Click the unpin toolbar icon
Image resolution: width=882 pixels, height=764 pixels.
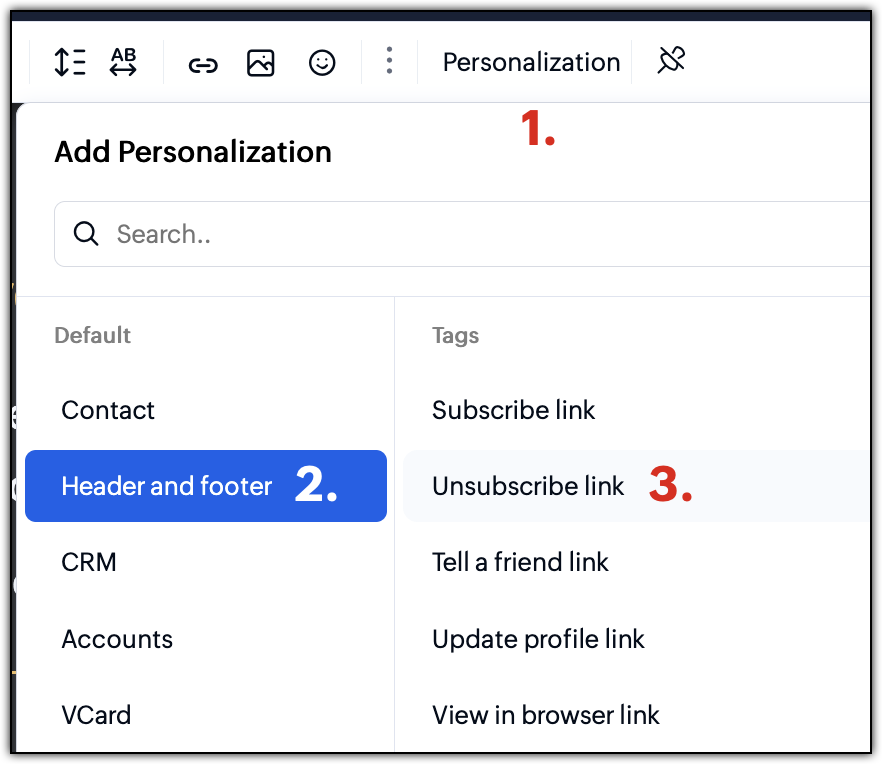pyautogui.click(x=671, y=60)
